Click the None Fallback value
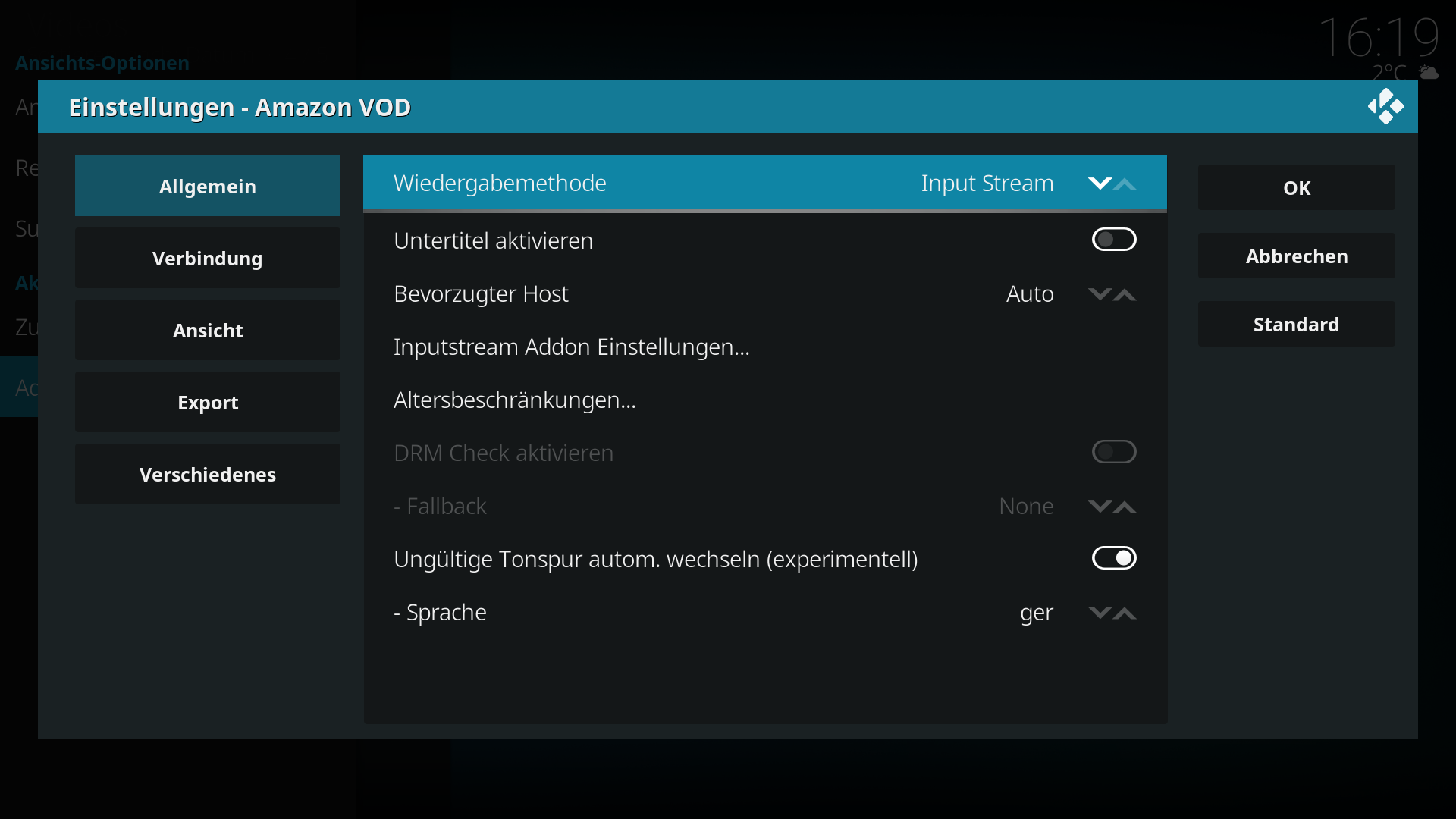Image resolution: width=1456 pixels, height=819 pixels. [1026, 506]
